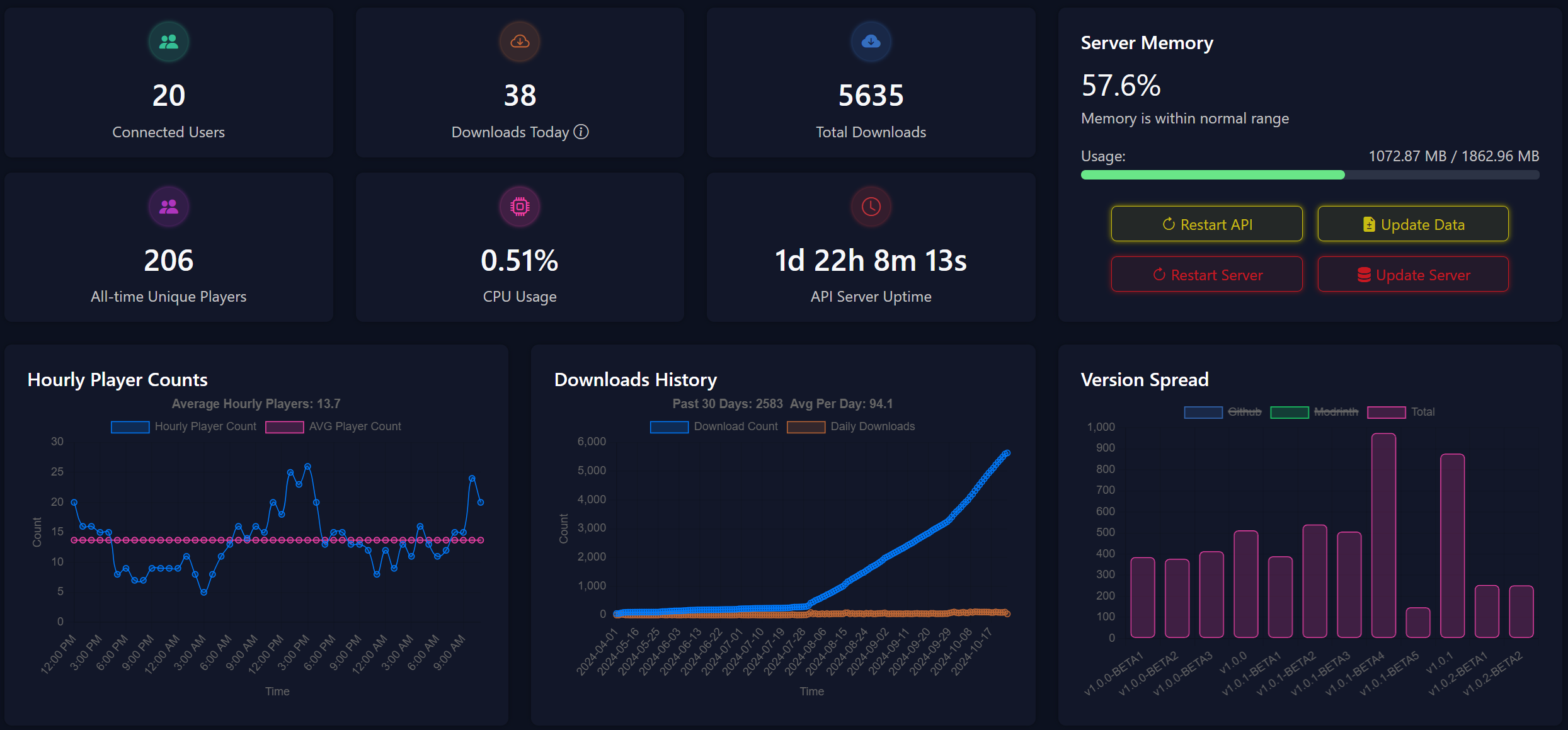Click the Downloads Today cloud icon

pyautogui.click(x=520, y=42)
